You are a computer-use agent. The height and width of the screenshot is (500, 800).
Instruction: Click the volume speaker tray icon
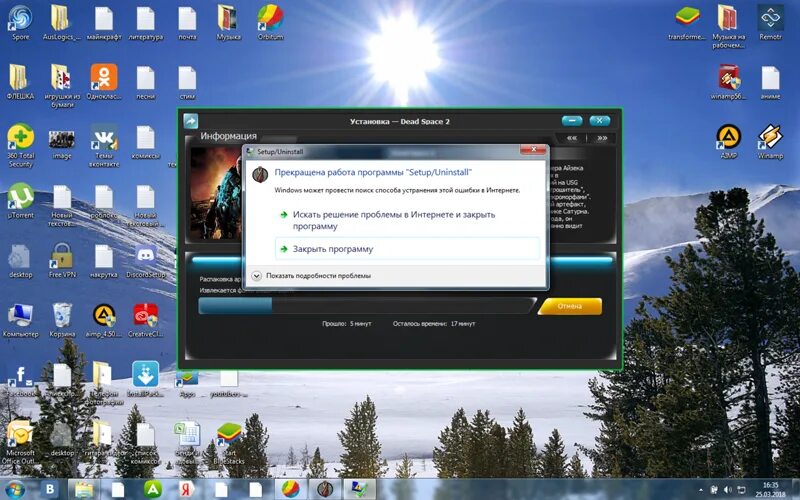727,490
